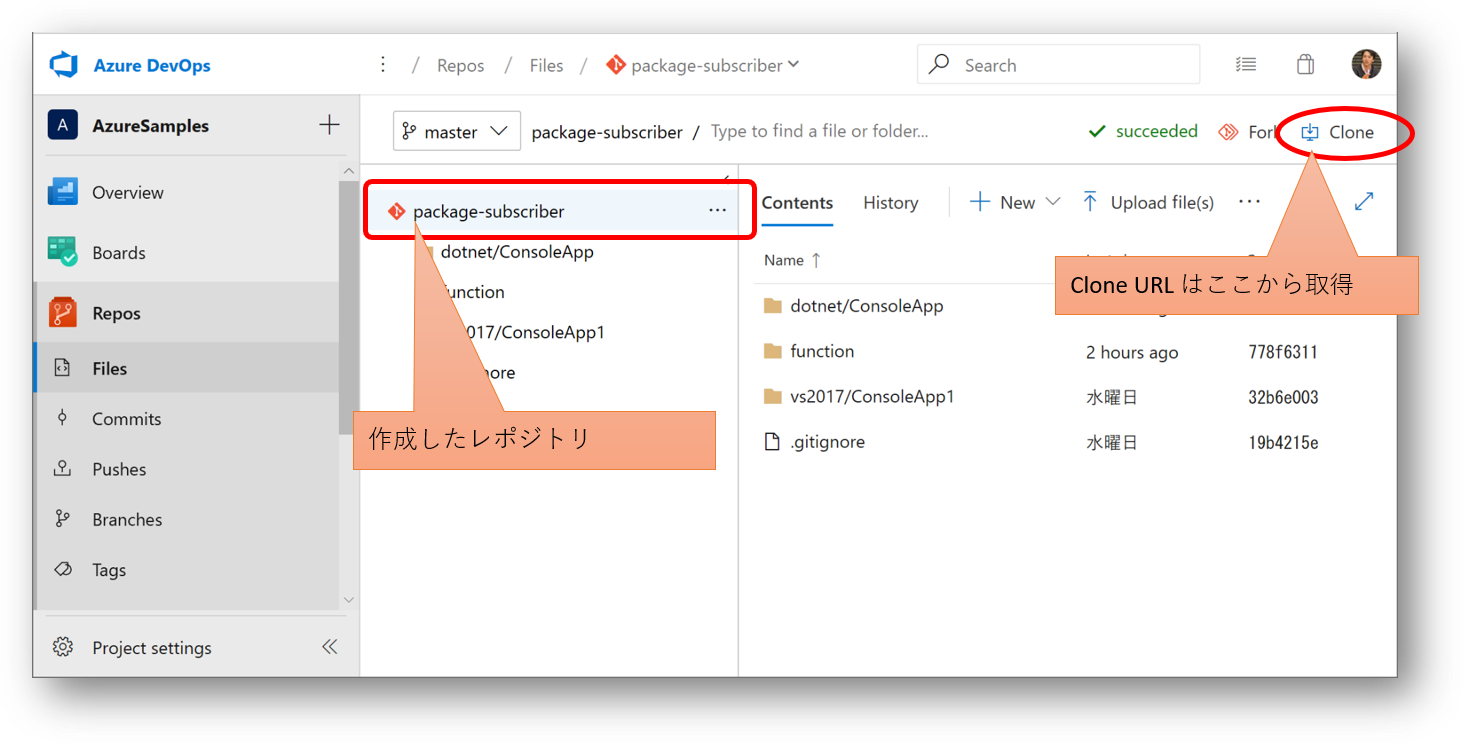Open Project settings

[152, 648]
